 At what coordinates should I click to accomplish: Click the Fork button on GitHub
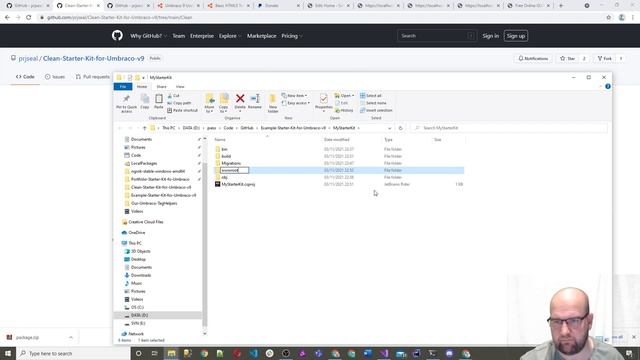click(605, 59)
